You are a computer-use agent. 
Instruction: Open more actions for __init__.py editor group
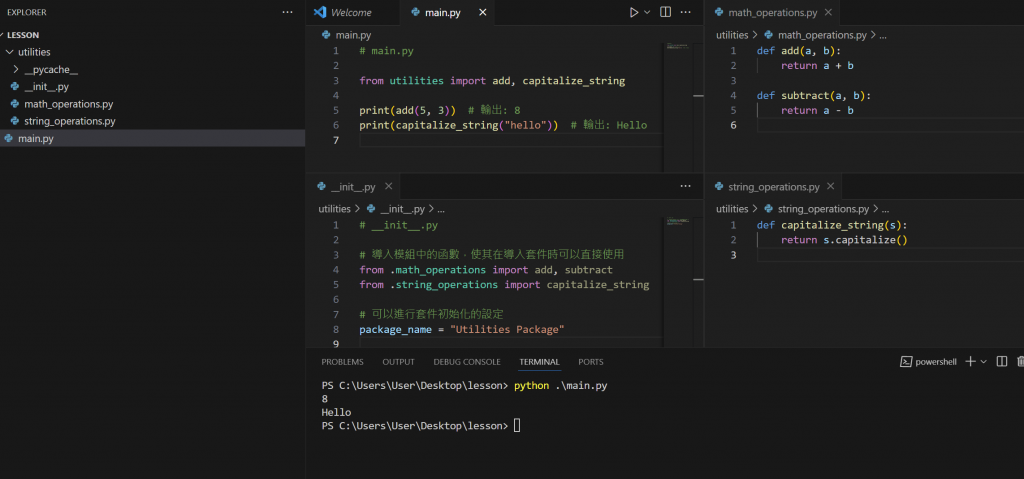click(685, 186)
